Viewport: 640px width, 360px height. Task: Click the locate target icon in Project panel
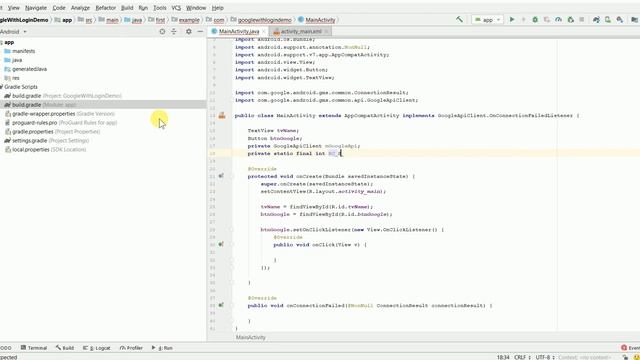click(x=162, y=31)
